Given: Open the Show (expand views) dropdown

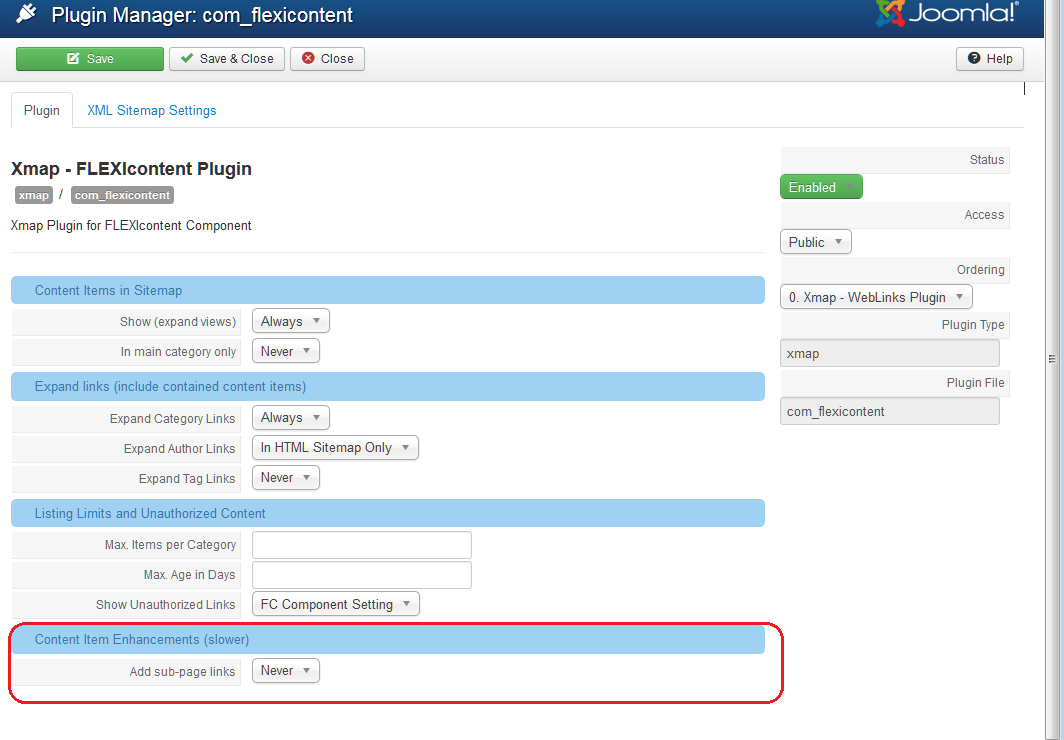Looking at the screenshot, I should (290, 322).
